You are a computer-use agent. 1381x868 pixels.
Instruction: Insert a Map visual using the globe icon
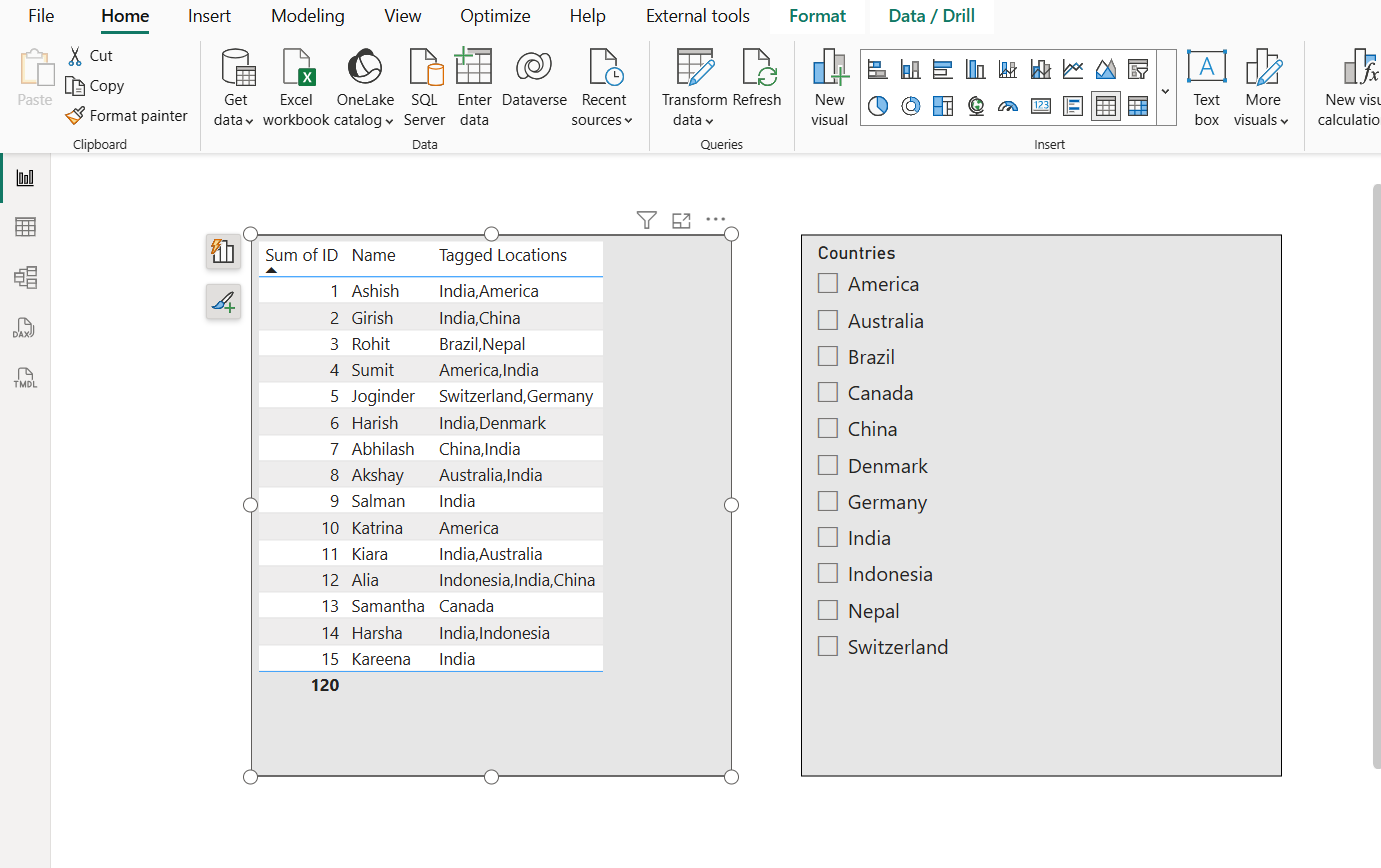point(975,105)
